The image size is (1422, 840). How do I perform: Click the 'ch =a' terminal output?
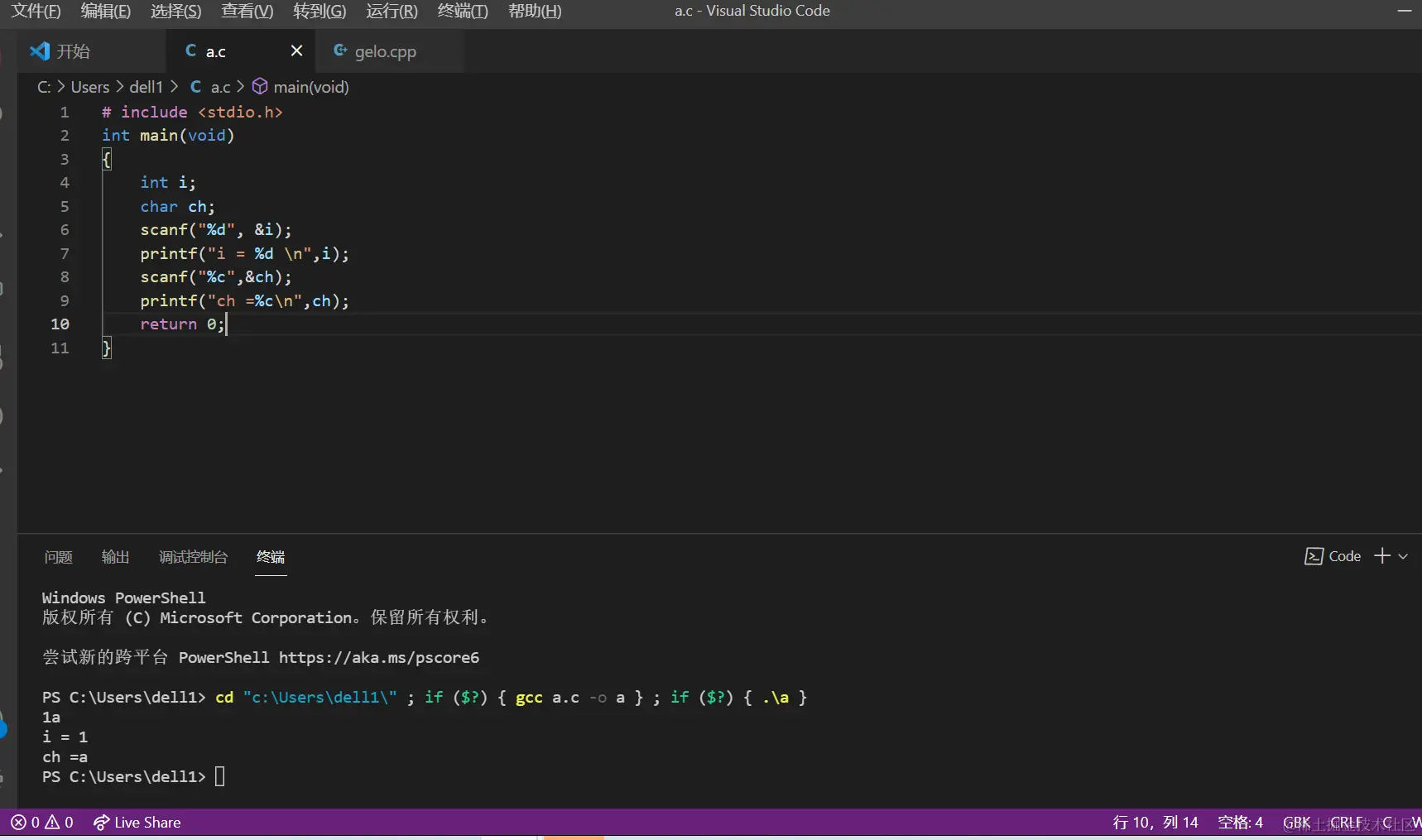(x=65, y=757)
